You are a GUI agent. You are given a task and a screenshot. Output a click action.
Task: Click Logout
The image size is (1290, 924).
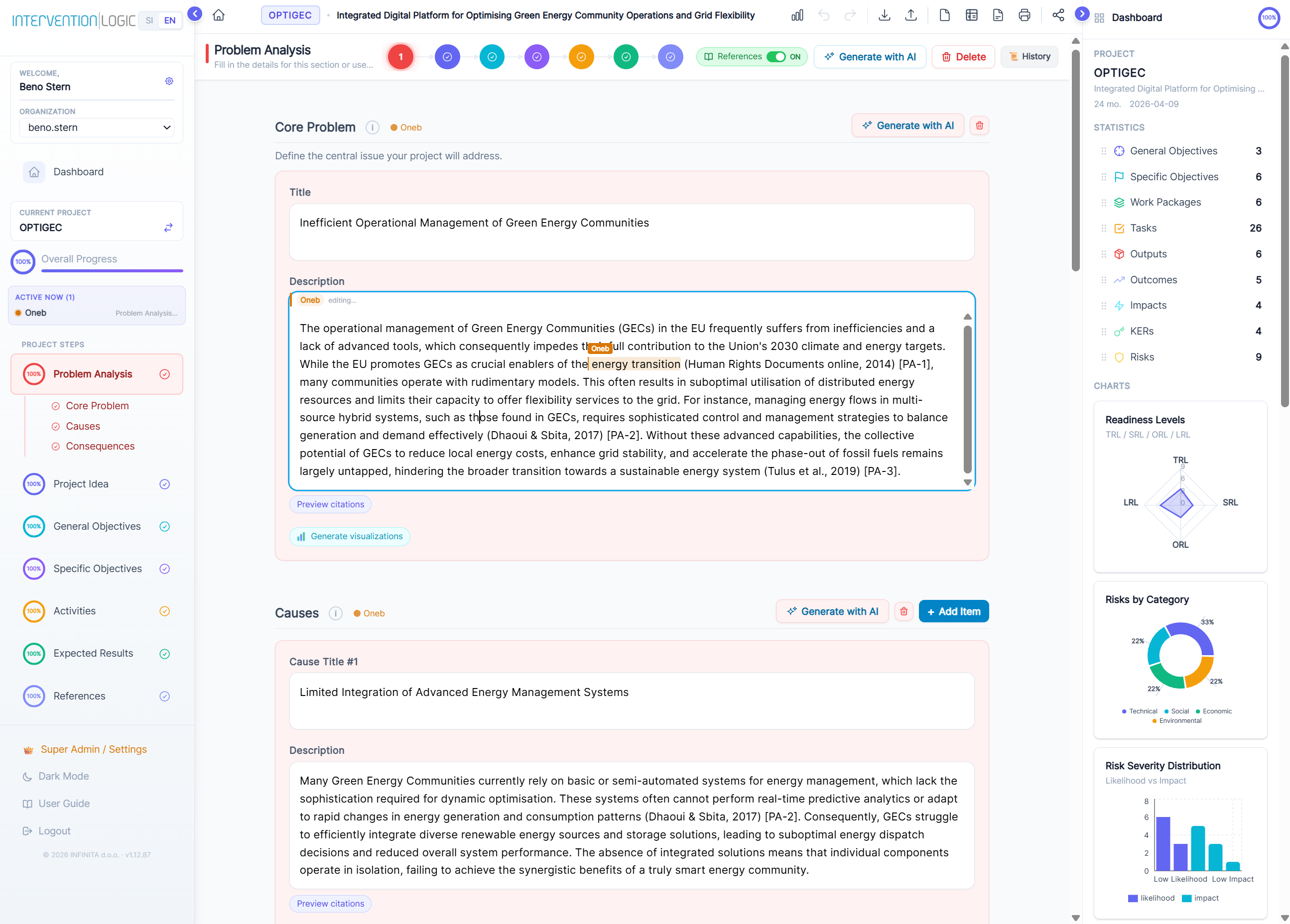(47, 831)
